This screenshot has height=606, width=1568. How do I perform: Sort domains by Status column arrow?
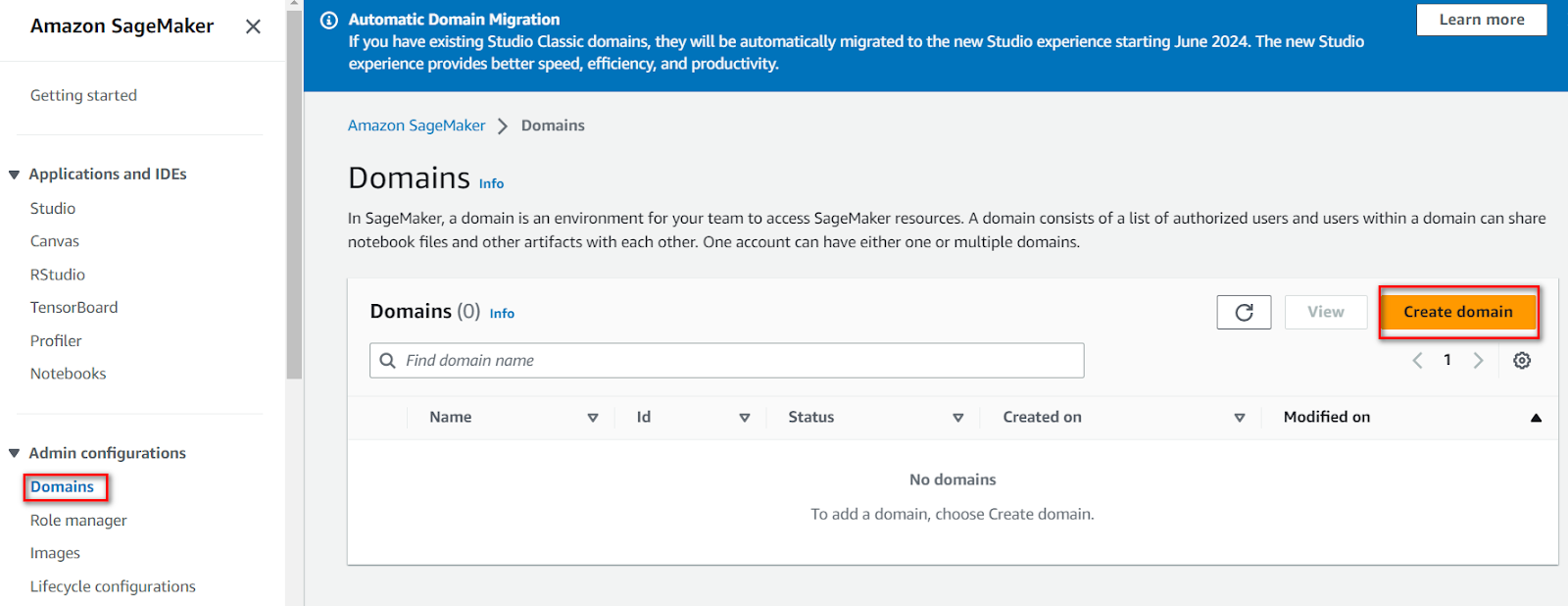pos(958,418)
